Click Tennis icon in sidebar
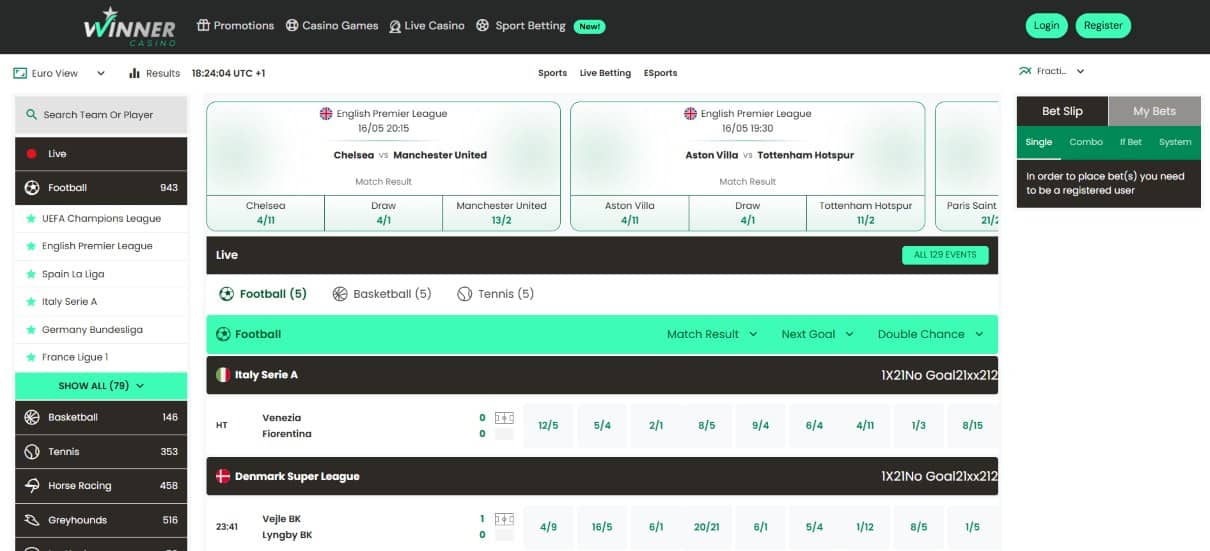The height and width of the screenshot is (551, 1210). tap(31, 452)
